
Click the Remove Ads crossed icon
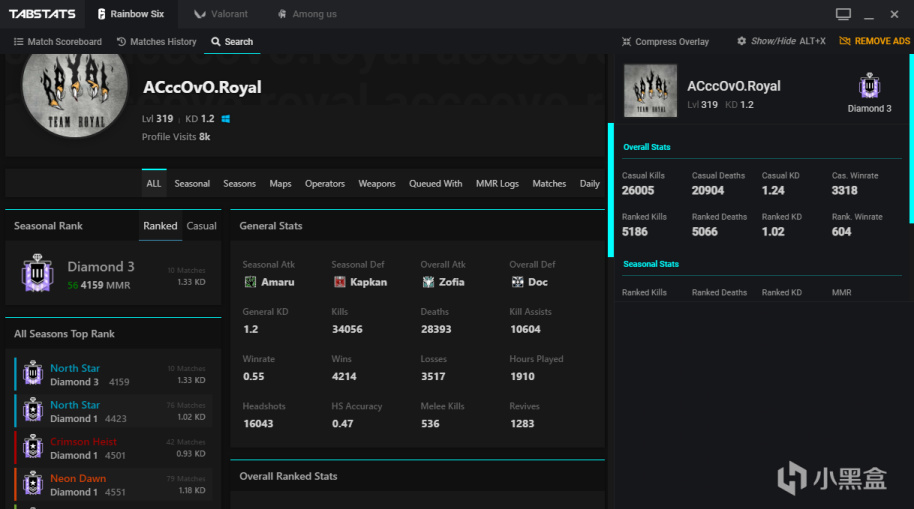[x=845, y=41]
